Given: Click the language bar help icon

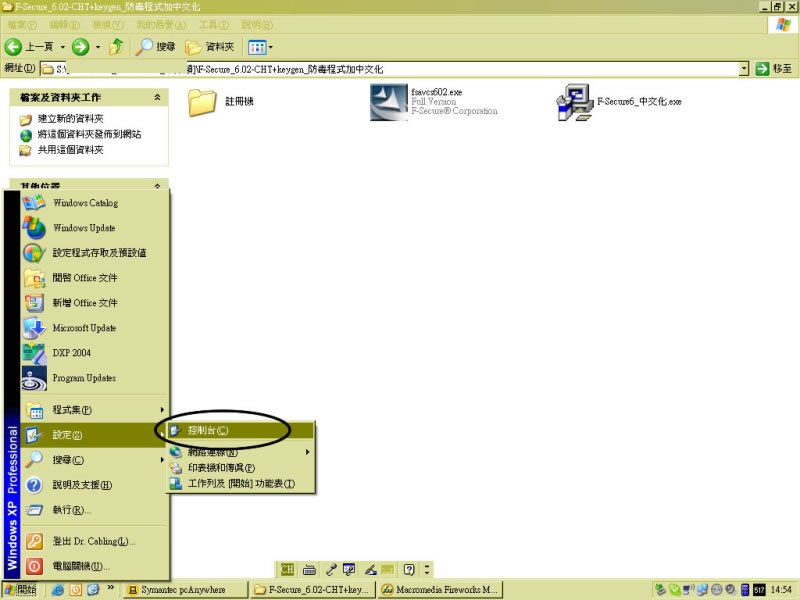Looking at the screenshot, I should (x=409, y=569).
